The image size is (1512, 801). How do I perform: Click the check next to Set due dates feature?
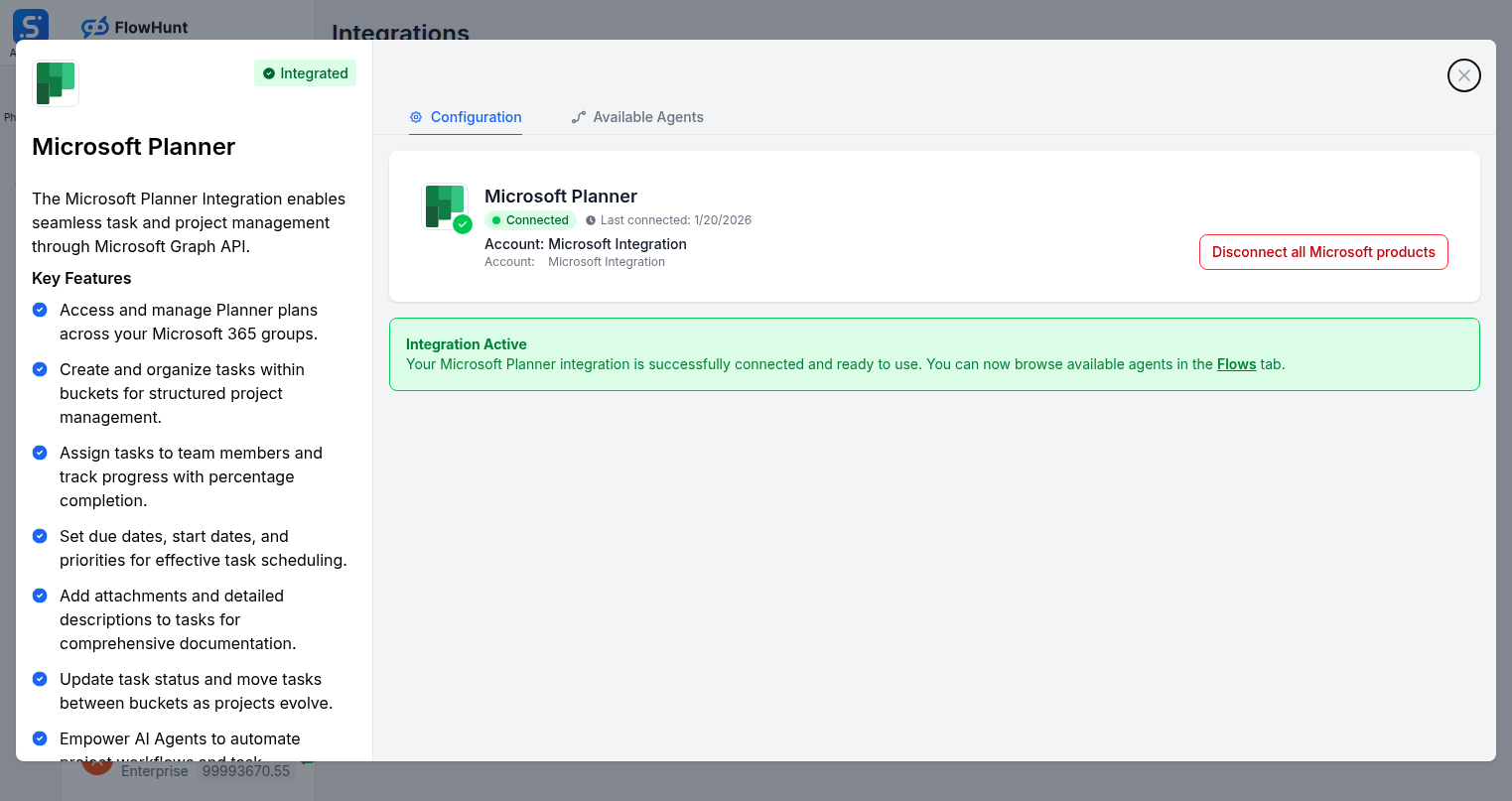click(39, 536)
